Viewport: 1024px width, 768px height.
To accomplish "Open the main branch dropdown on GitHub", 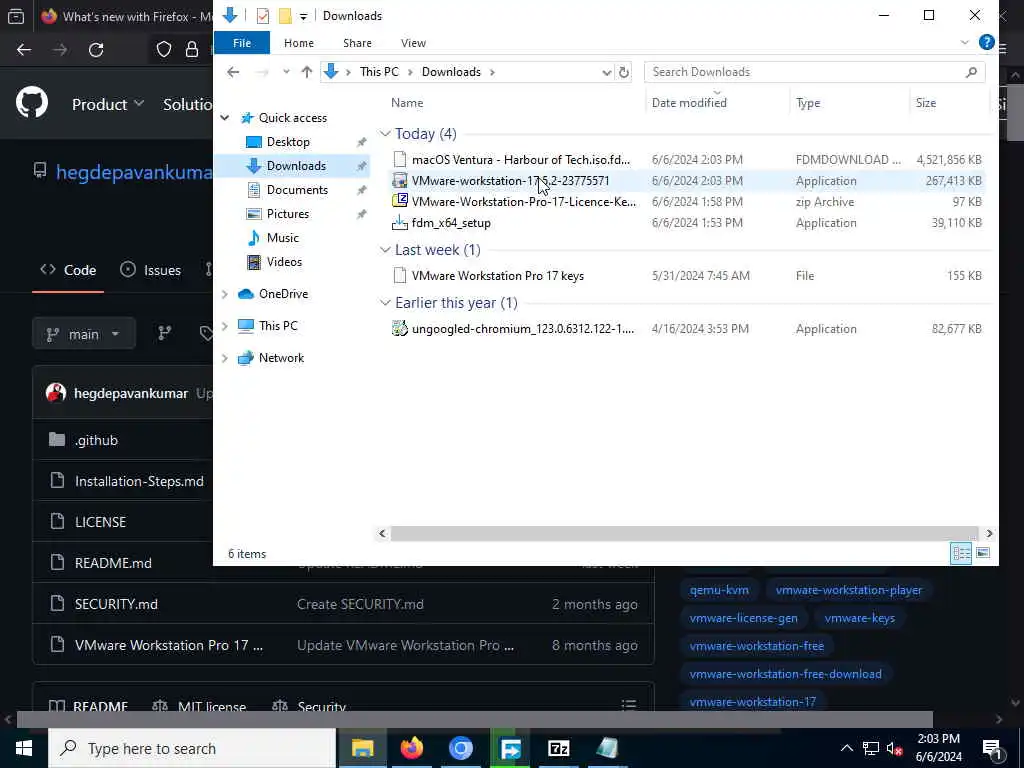I will click(84, 334).
